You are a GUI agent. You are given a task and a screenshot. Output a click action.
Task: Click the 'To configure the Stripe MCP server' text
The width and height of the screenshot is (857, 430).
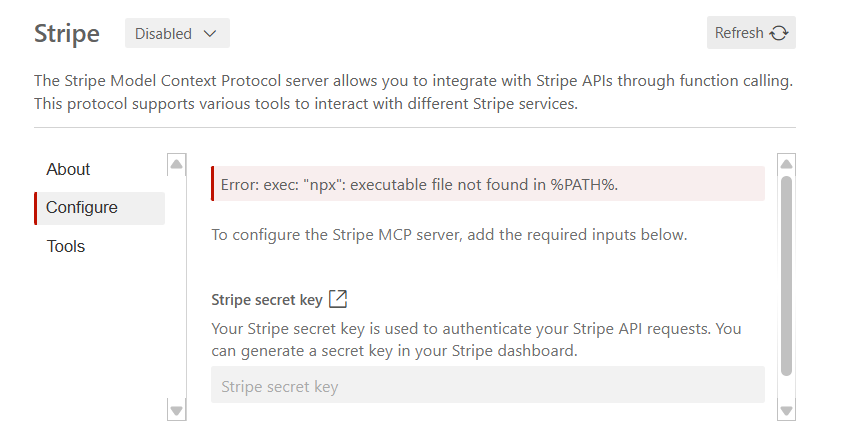click(x=449, y=236)
